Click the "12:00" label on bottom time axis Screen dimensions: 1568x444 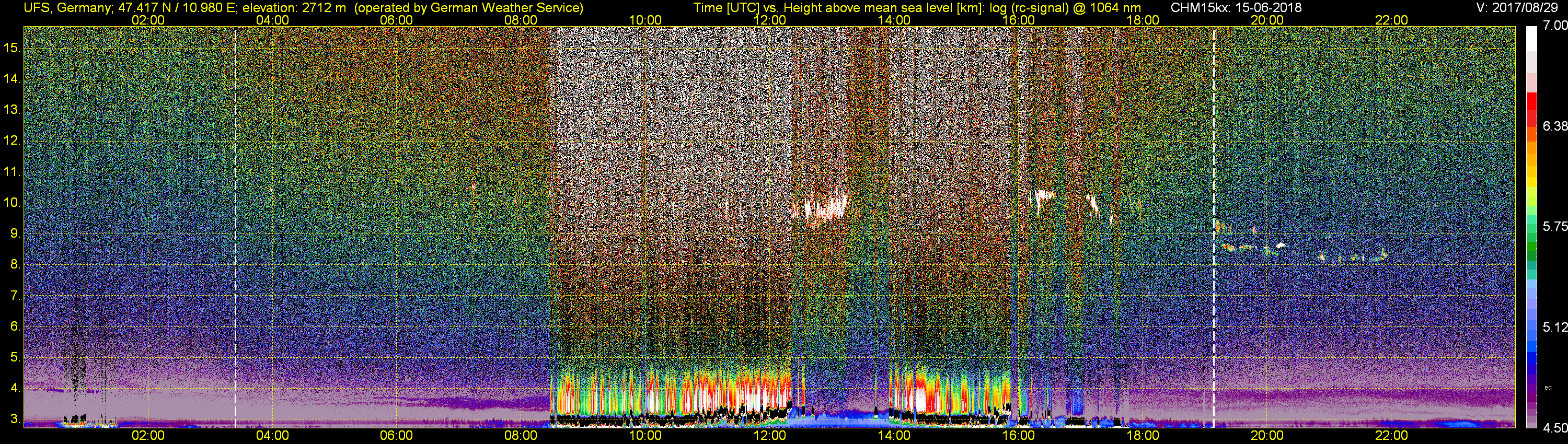(x=769, y=436)
